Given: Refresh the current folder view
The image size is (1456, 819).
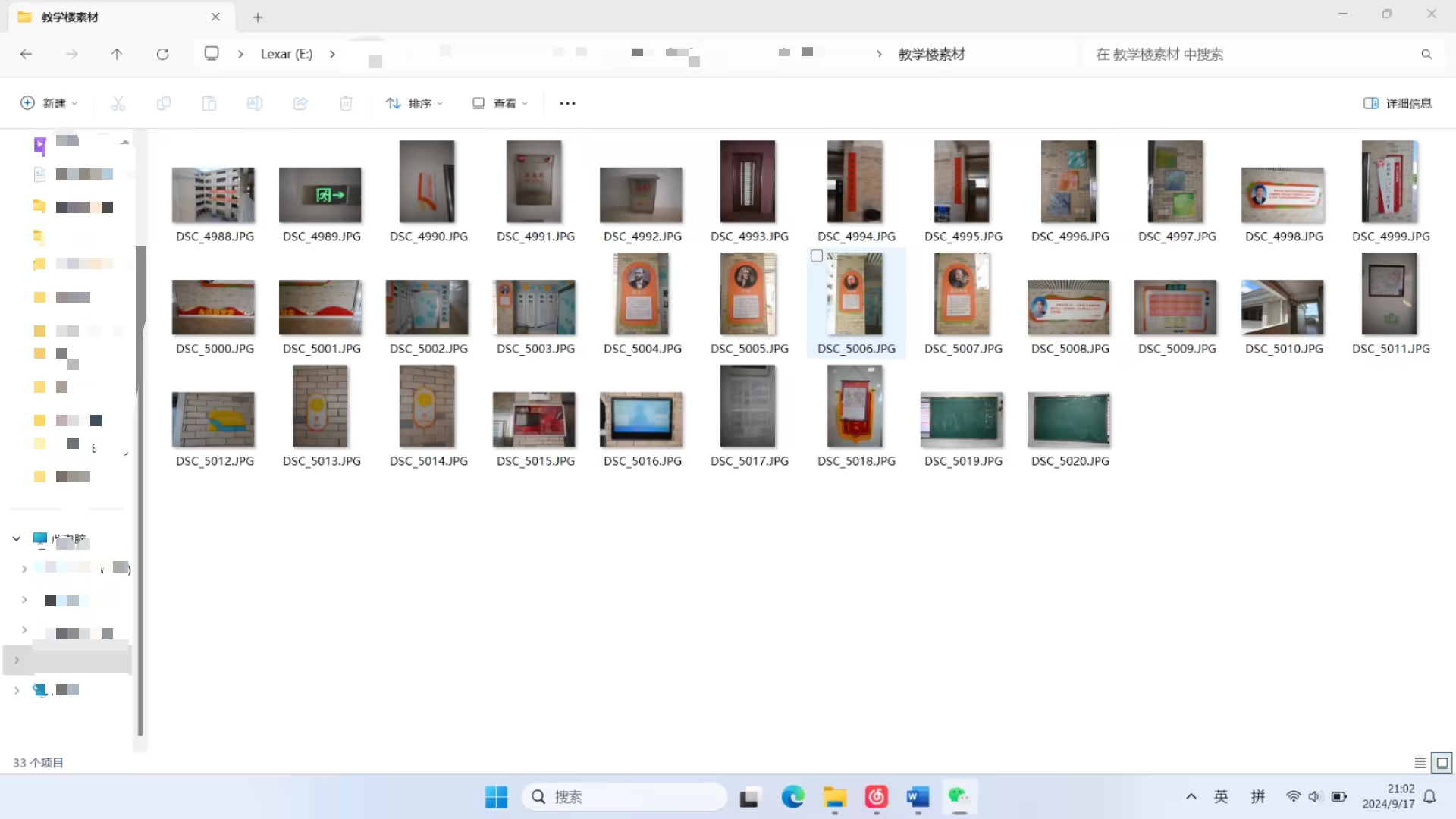Looking at the screenshot, I should 162,54.
